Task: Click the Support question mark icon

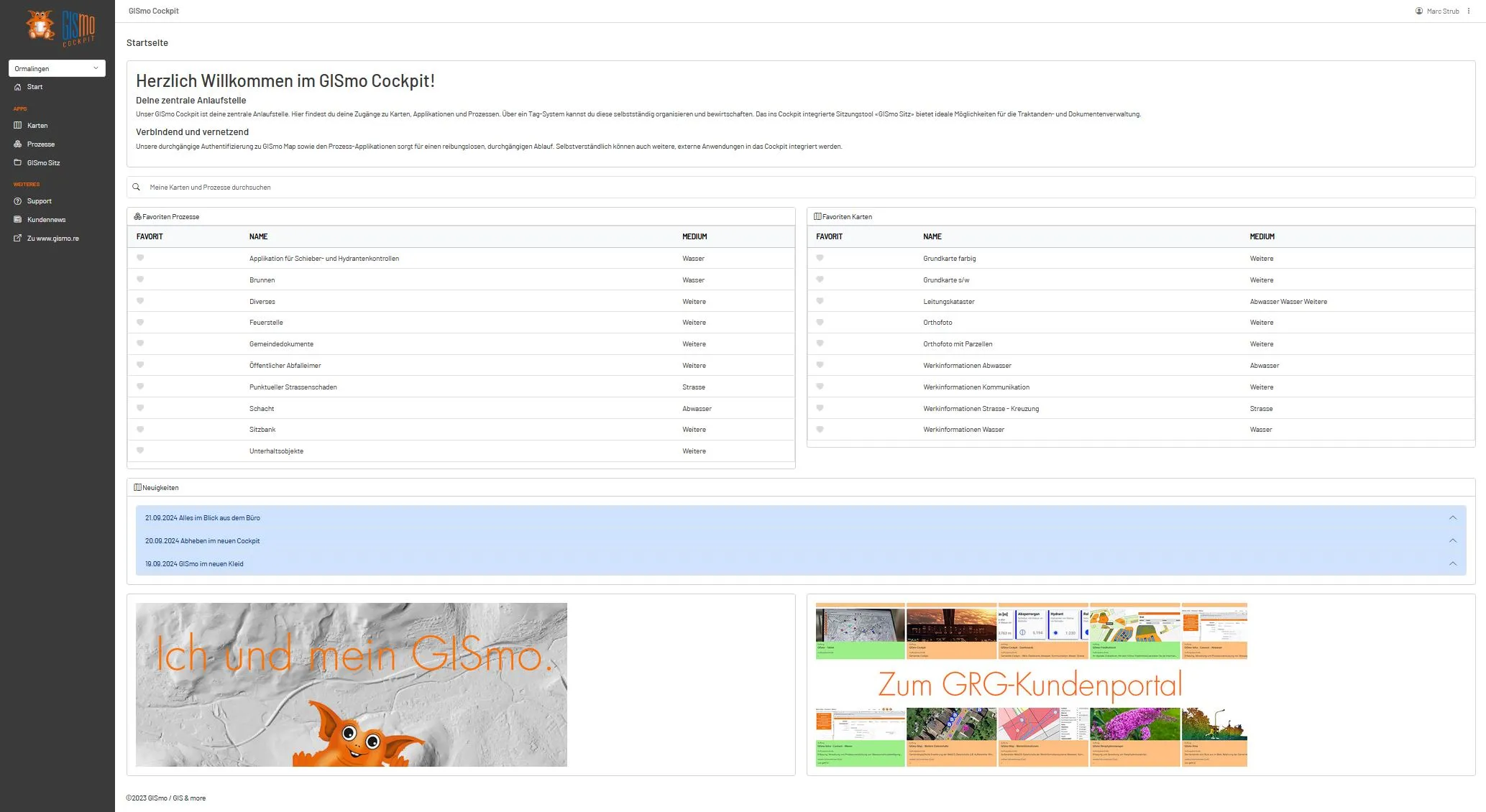Action: point(18,201)
